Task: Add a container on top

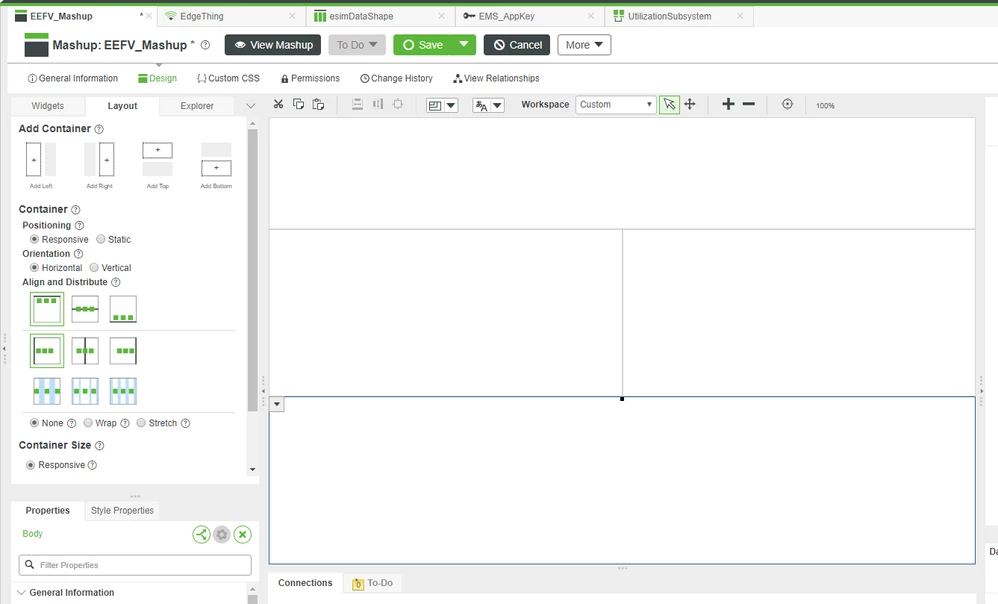Action: coord(157,165)
